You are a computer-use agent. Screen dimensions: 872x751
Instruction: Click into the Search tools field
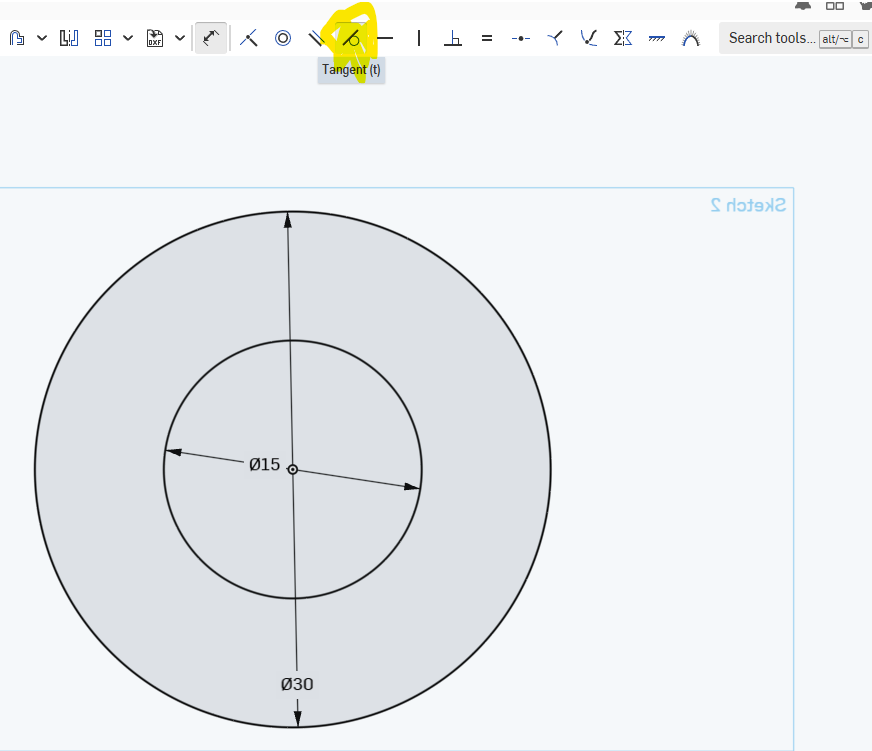[771, 39]
